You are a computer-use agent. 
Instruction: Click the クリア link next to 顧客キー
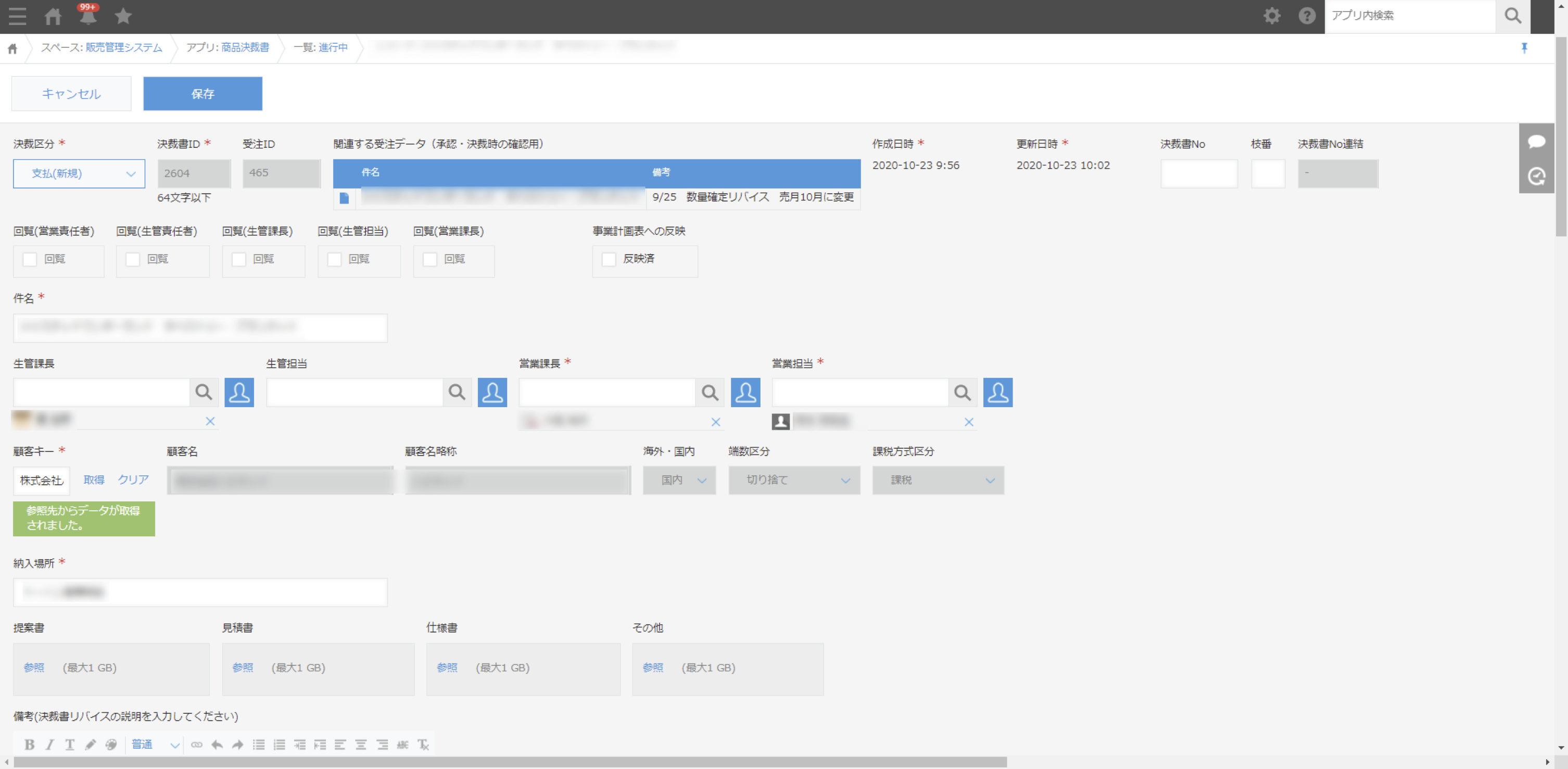133,480
